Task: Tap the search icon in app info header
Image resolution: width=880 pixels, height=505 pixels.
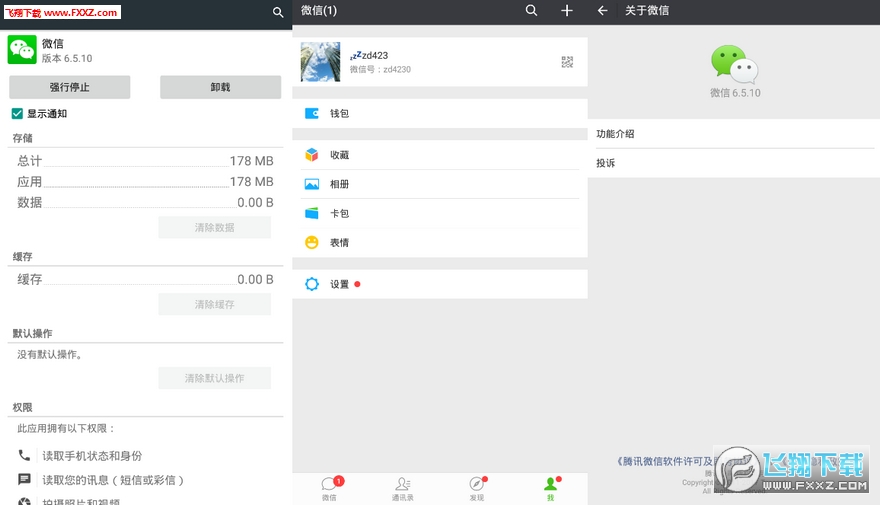Action: point(278,12)
